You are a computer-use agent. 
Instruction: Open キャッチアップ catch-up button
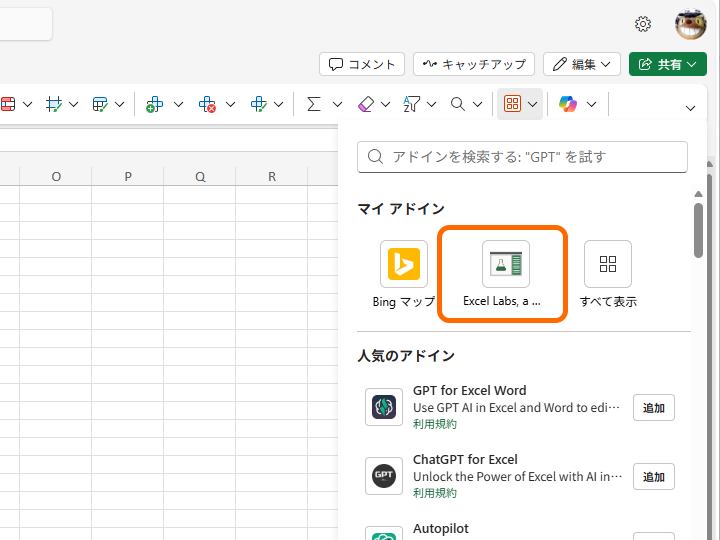(474, 64)
